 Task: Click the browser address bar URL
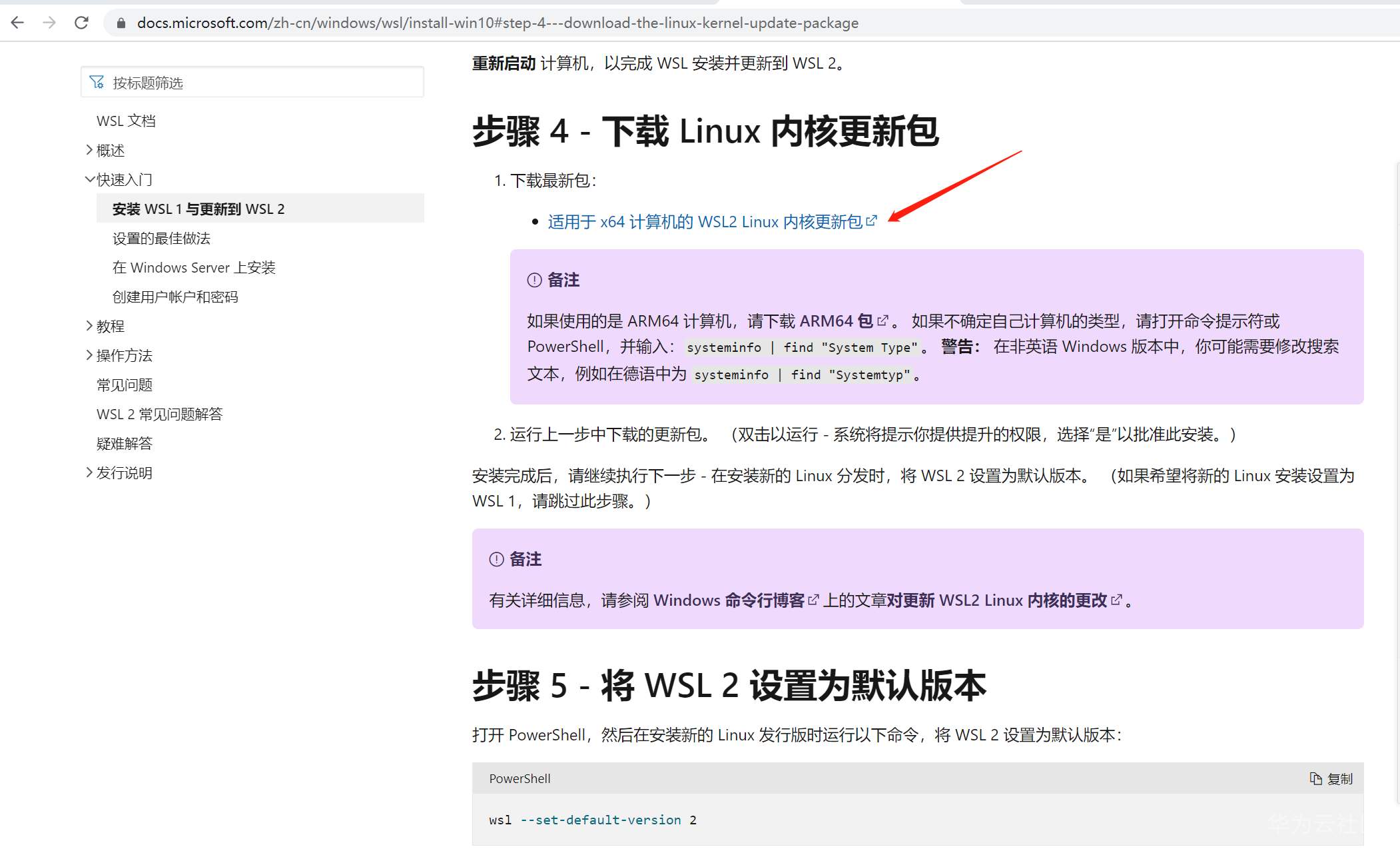pos(497,23)
